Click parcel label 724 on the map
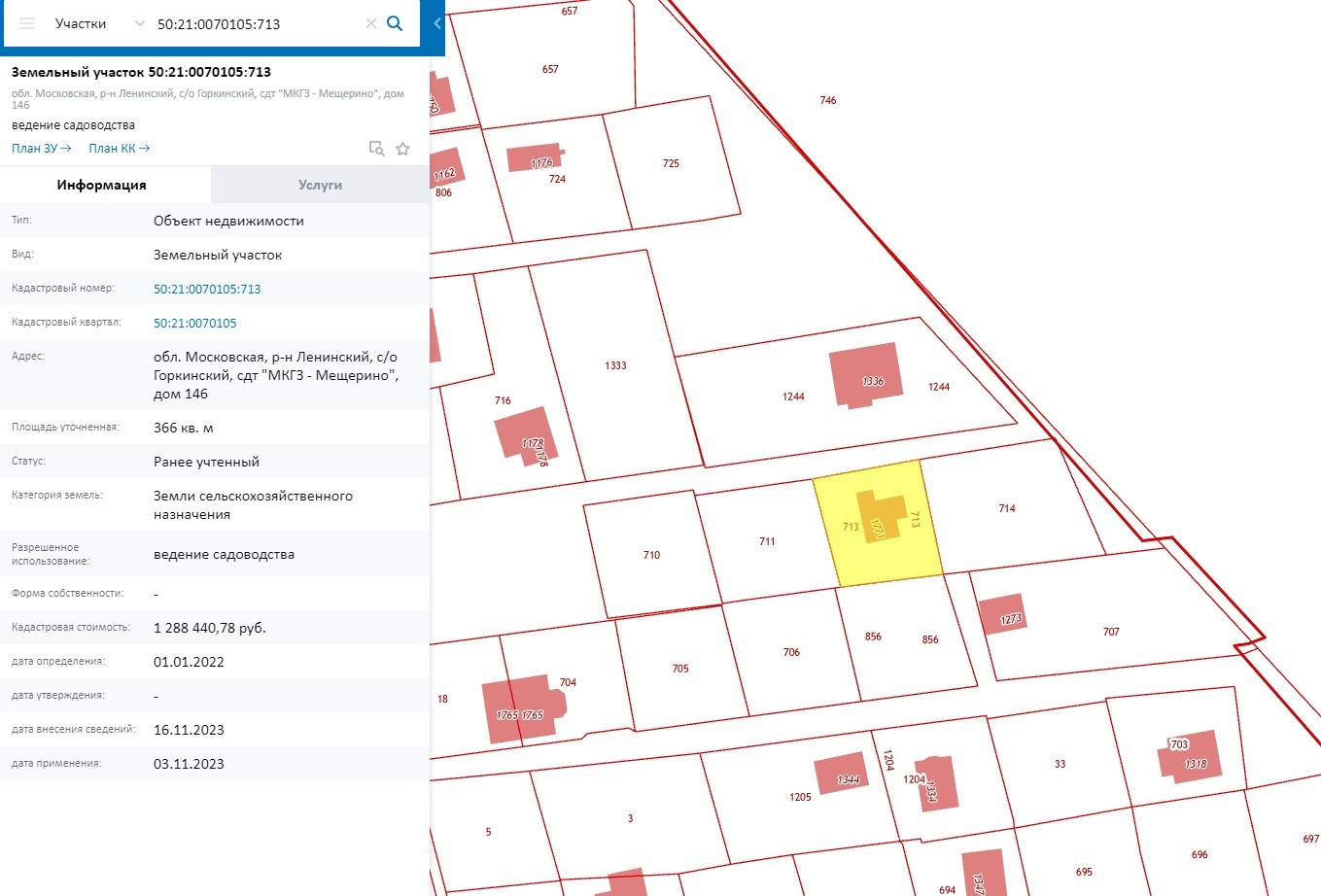This screenshot has height=896, width=1321. tap(557, 179)
